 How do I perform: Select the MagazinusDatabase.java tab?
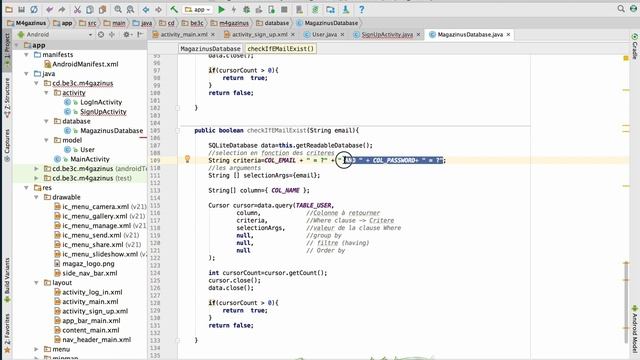pos(470,35)
